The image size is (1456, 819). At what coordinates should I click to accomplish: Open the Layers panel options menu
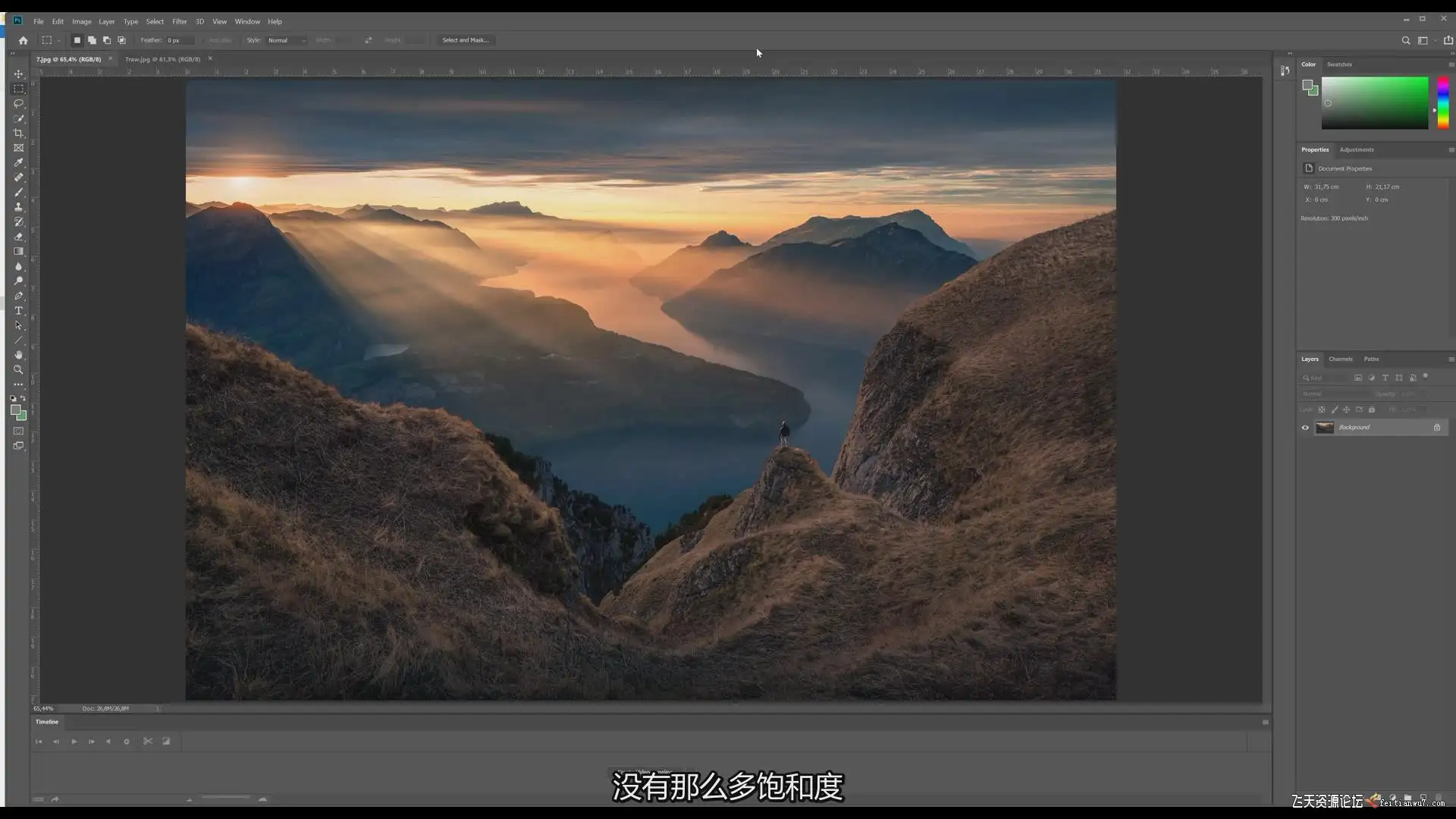[x=1451, y=359]
